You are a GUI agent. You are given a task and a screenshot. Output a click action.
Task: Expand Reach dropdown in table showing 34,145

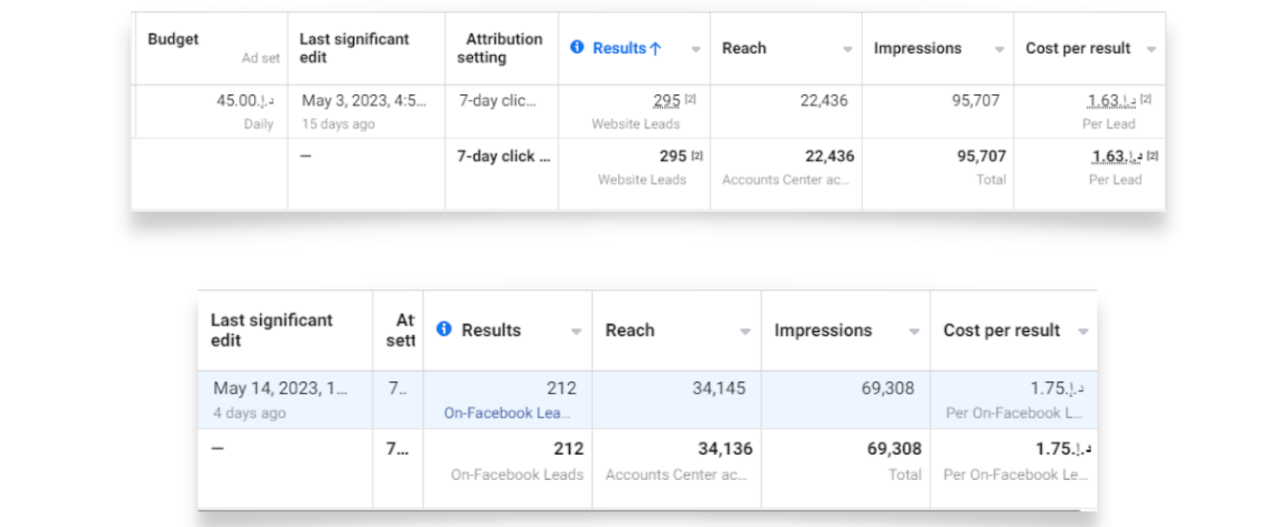pyautogui.click(x=745, y=331)
